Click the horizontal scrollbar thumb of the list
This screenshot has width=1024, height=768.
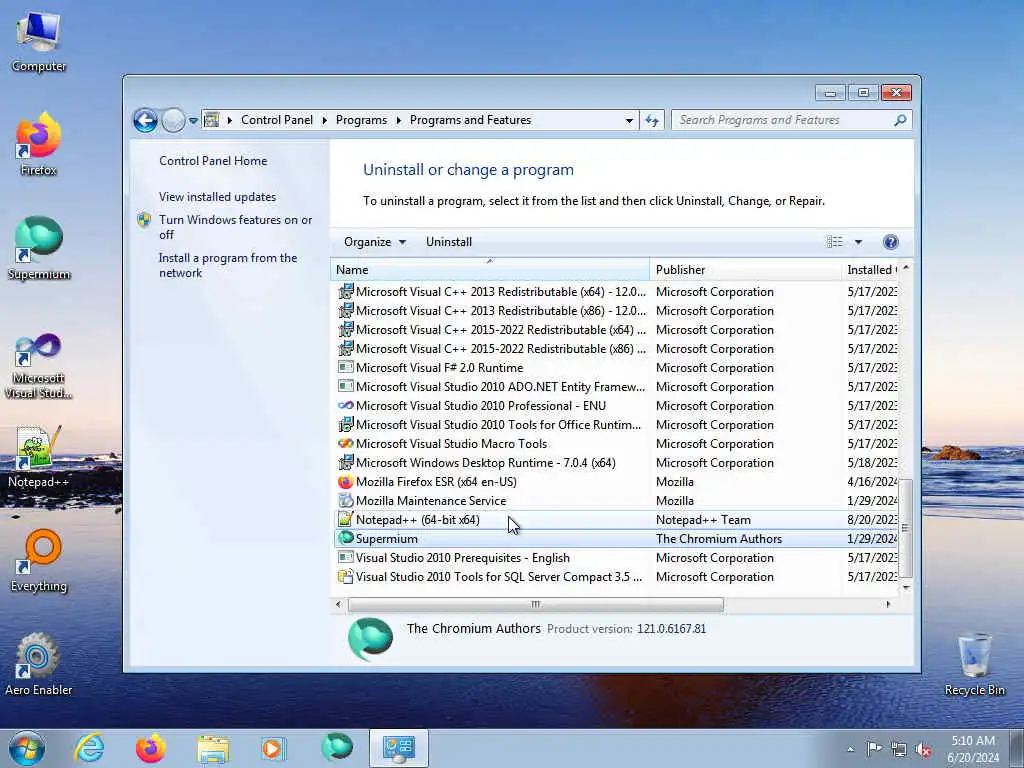click(x=536, y=605)
